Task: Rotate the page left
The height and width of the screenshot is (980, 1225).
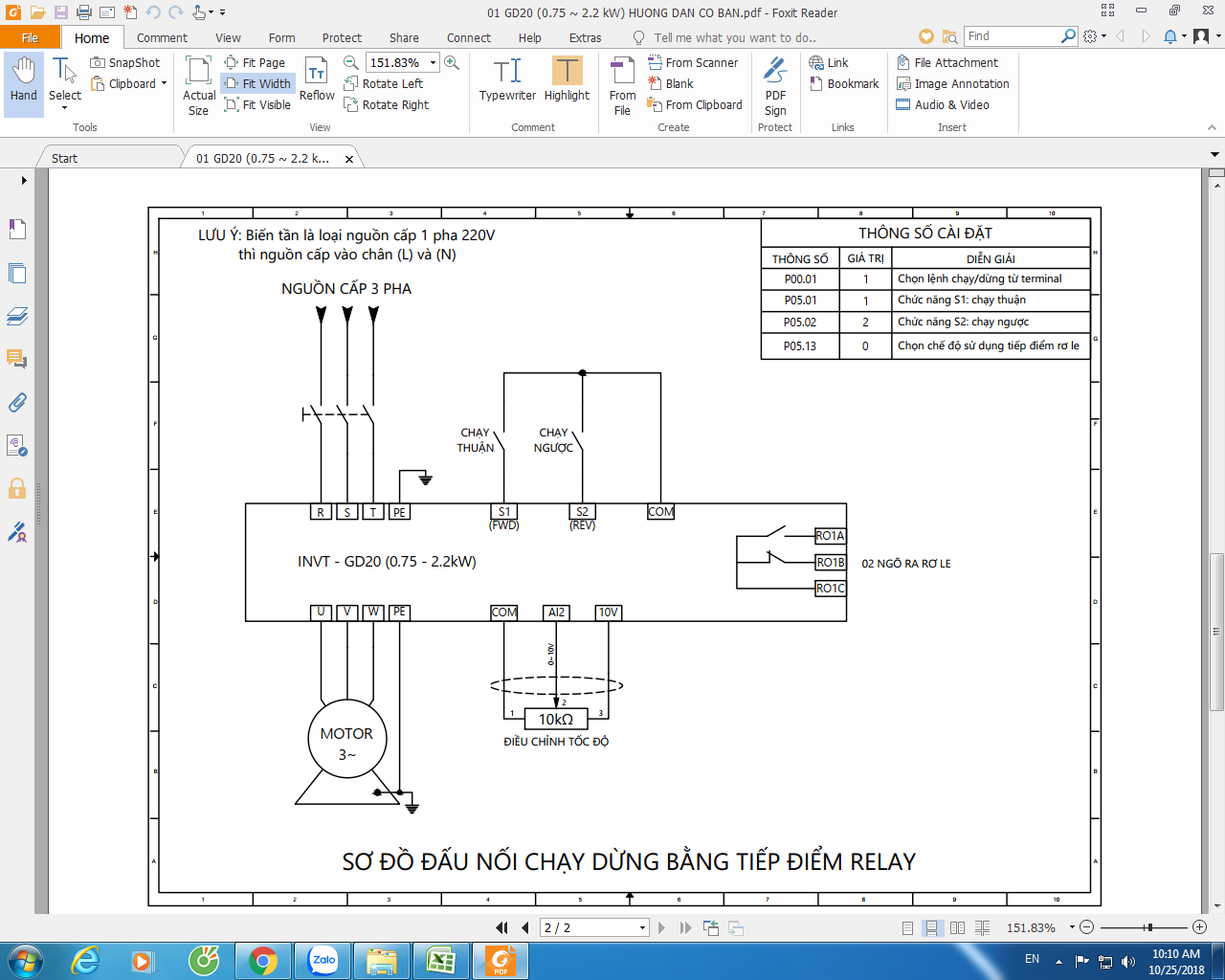Action: click(383, 83)
